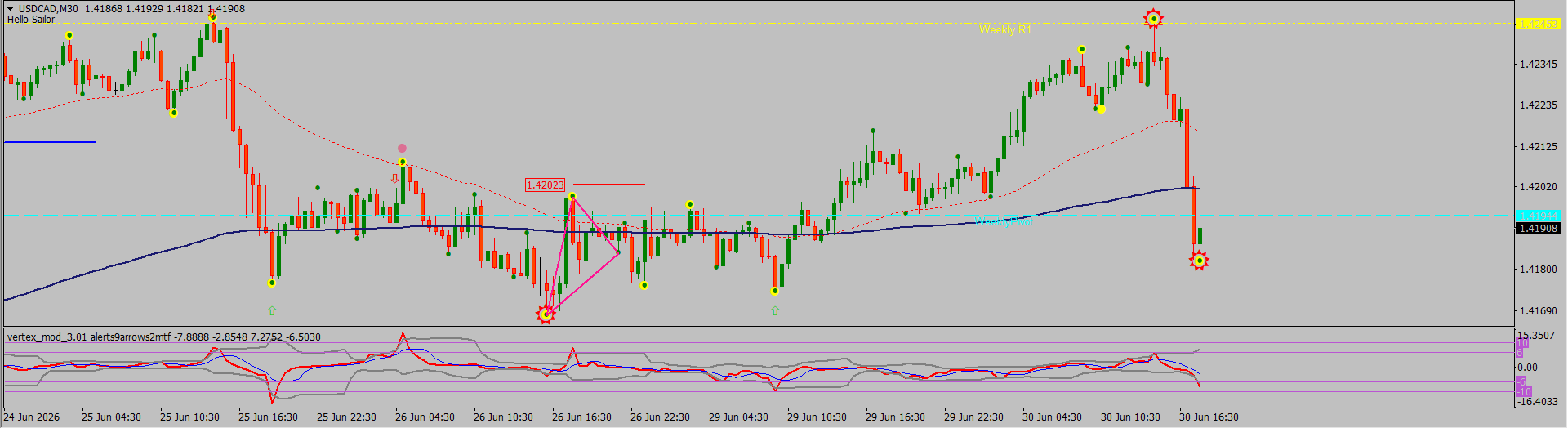Image resolution: width=1568 pixels, height=428 pixels.
Task: Click the 24 Jun 2026 date label
Action: (x=32, y=417)
